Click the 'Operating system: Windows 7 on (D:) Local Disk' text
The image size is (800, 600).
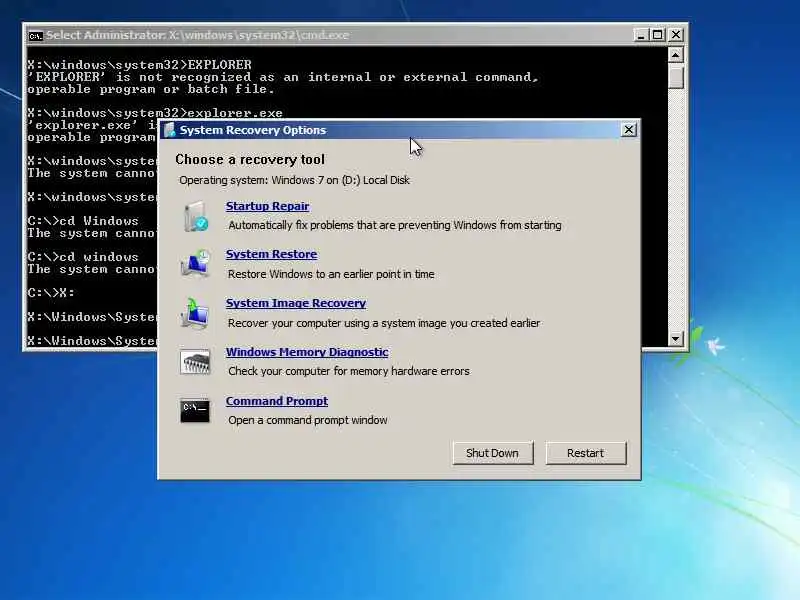click(x=294, y=180)
